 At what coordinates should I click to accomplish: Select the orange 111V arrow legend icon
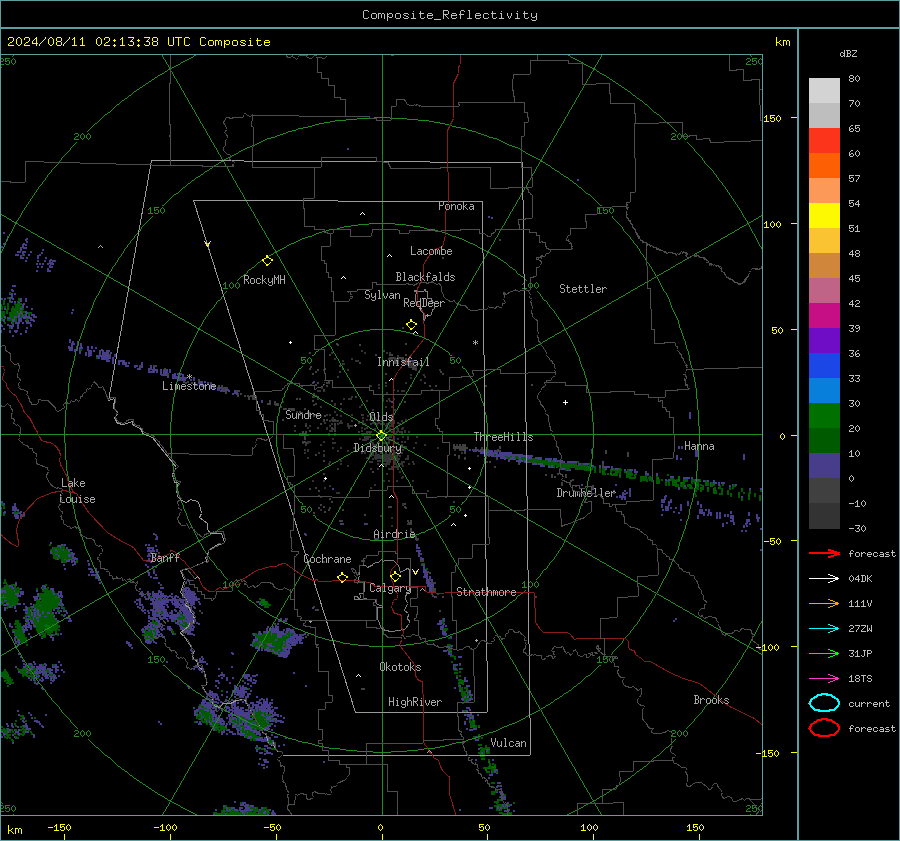[824, 603]
